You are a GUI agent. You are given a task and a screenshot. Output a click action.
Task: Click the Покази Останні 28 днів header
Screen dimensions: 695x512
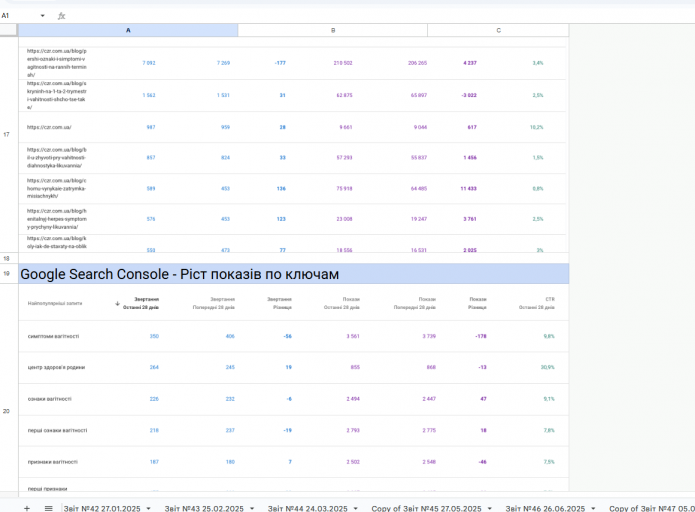click(x=342, y=303)
